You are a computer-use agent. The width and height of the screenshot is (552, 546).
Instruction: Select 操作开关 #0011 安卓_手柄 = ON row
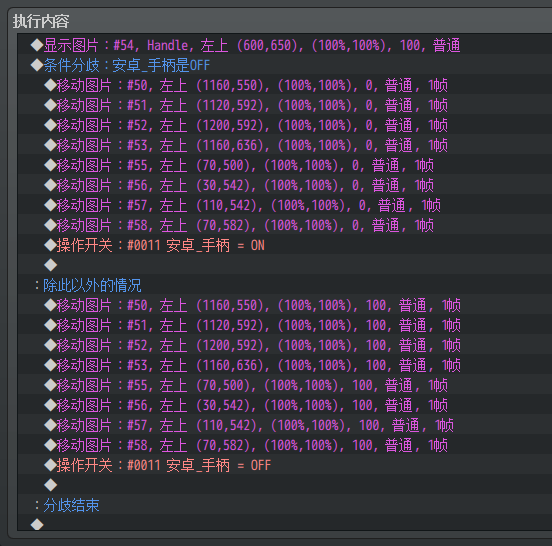[x=284, y=245]
